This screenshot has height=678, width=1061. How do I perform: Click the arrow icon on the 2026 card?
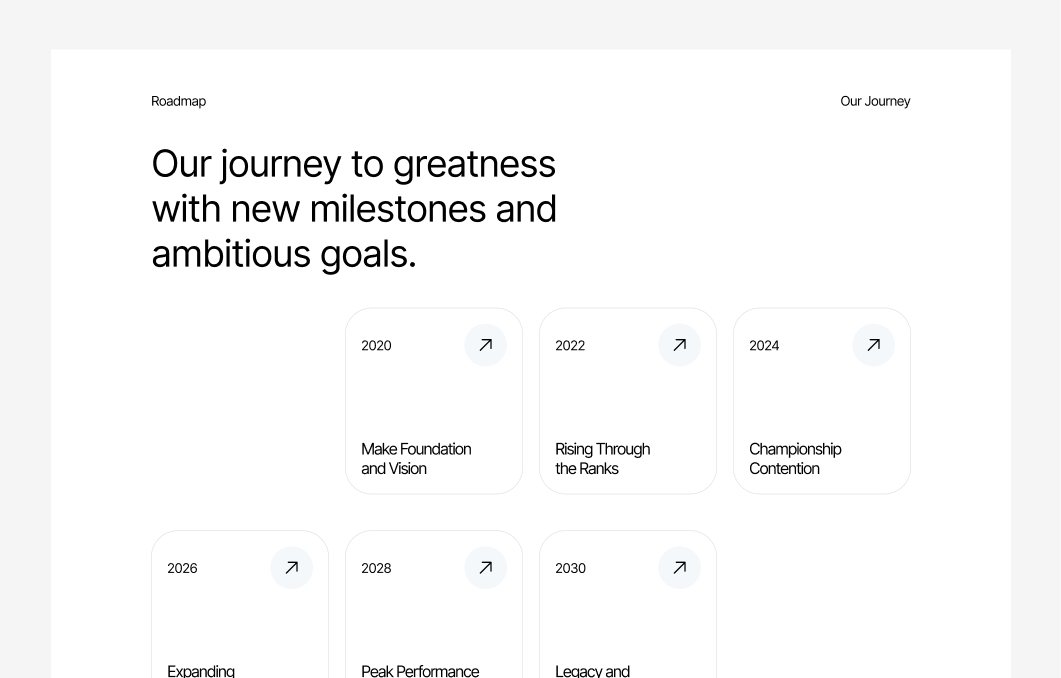(292, 568)
